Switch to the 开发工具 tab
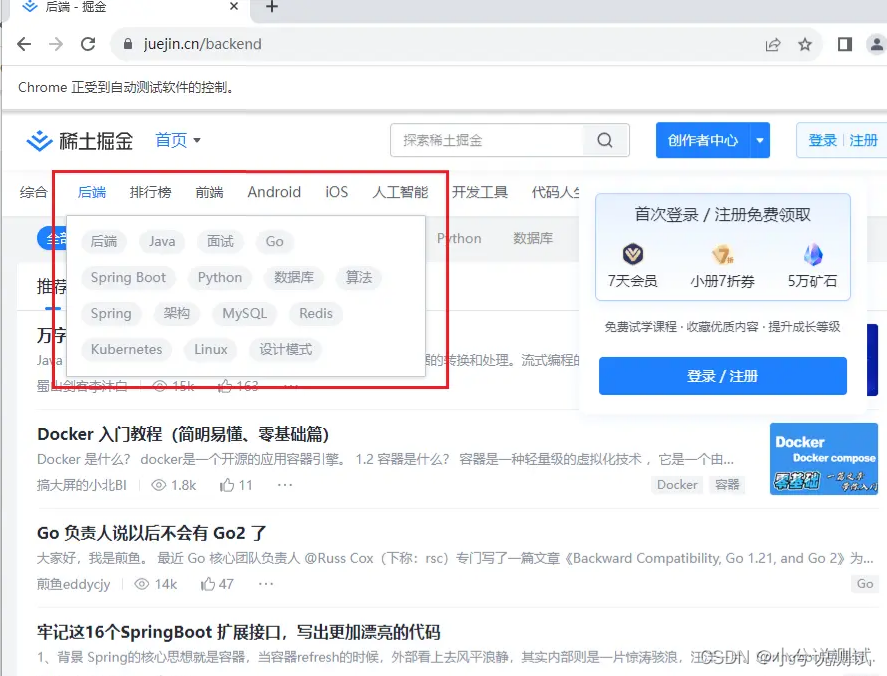Screen dimensions: 887x676 pyautogui.click(x=480, y=192)
